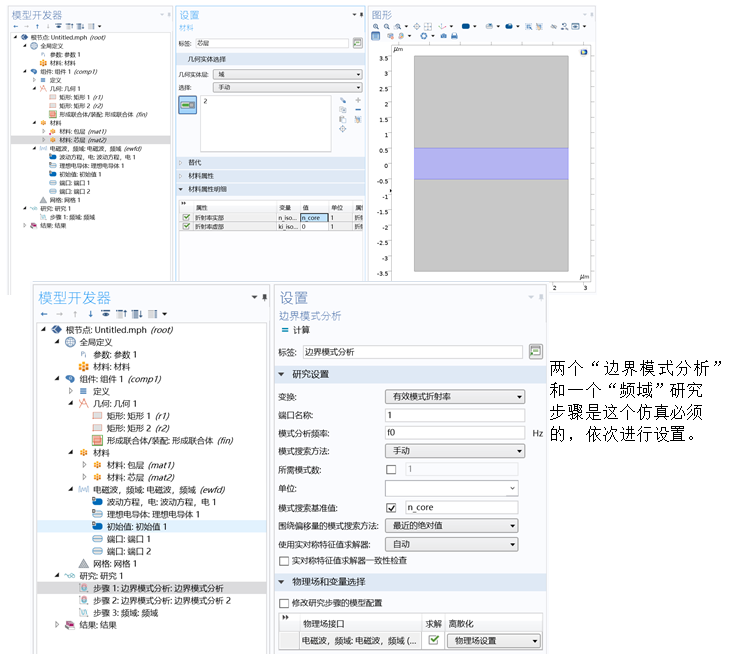Screen dimensions: 739x654
Task: Click n_core value cell in material table
Action: pyautogui.click(x=314, y=218)
